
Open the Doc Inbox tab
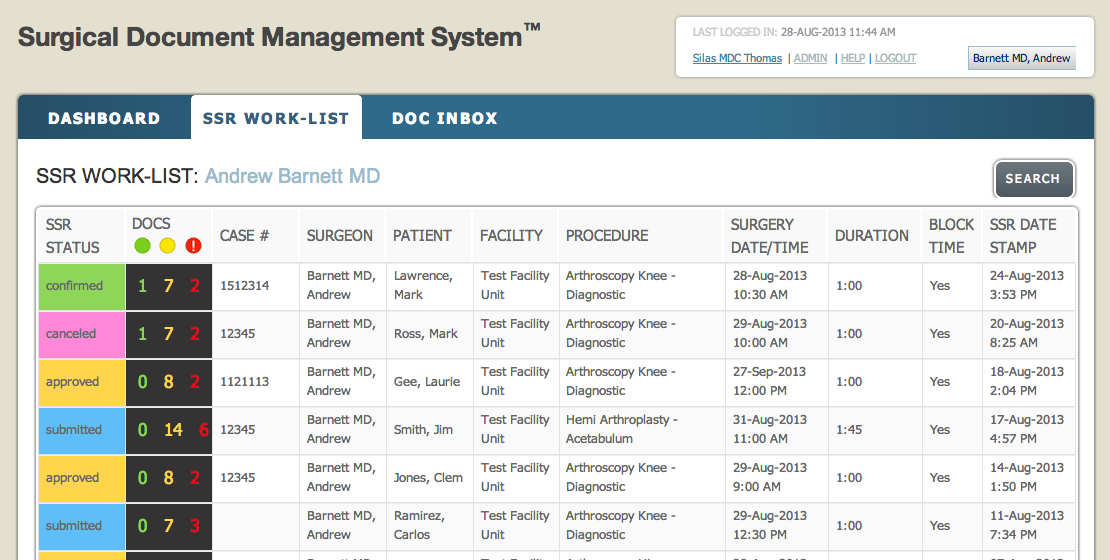[x=444, y=118]
